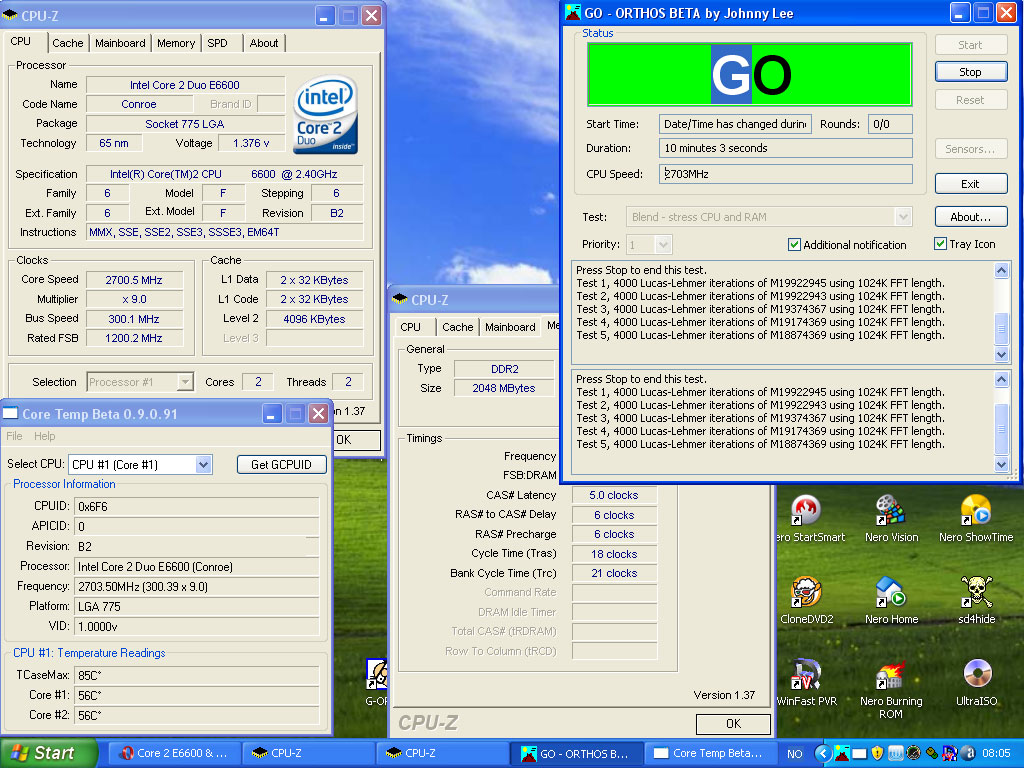Click the NO language bar indicator

click(795, 754)
